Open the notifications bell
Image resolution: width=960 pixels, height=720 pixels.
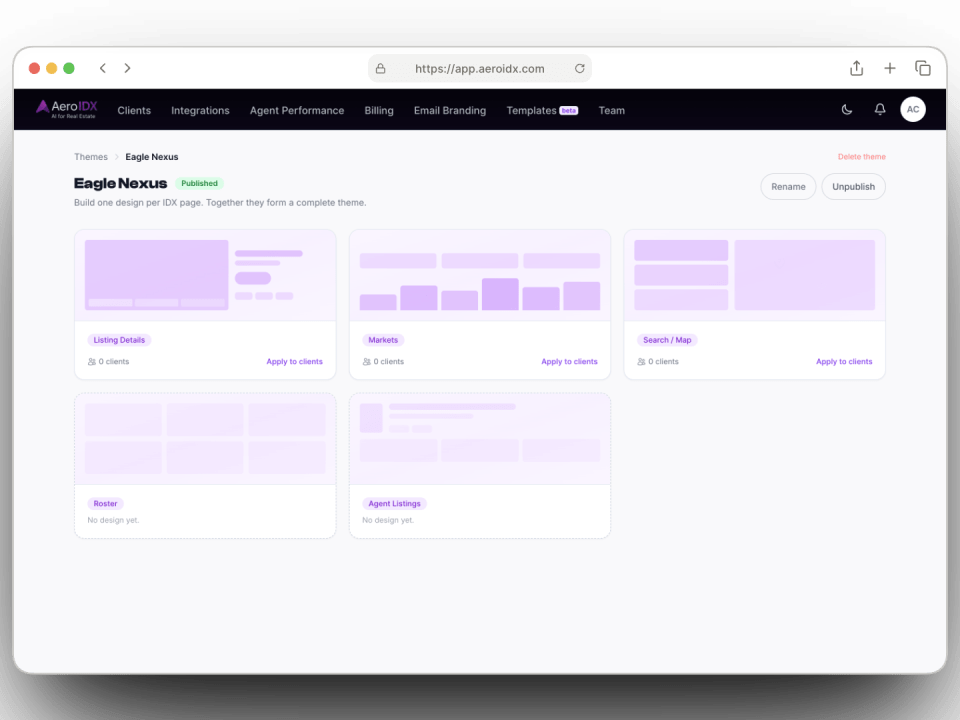880,110
